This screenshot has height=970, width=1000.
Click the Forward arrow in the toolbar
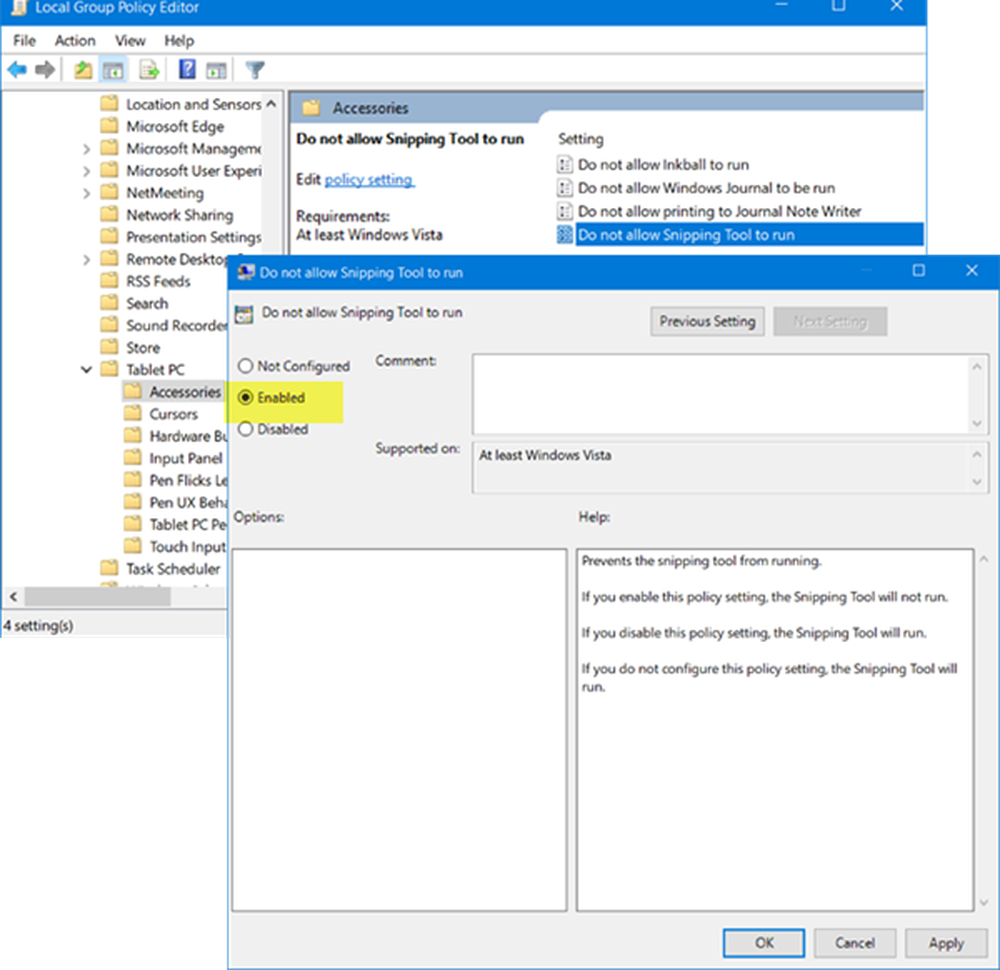click(x=45, y=70)
